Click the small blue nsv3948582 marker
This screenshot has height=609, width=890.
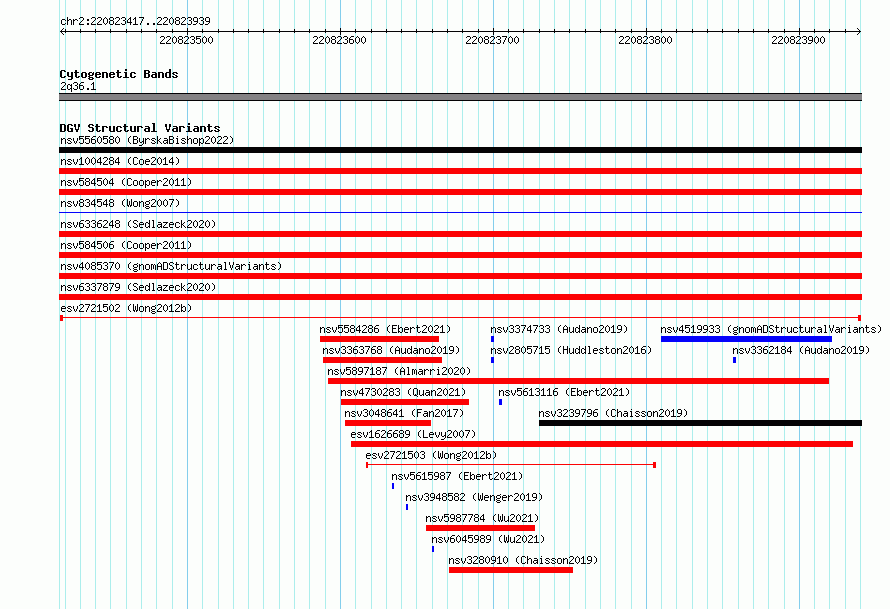point(407,507)
